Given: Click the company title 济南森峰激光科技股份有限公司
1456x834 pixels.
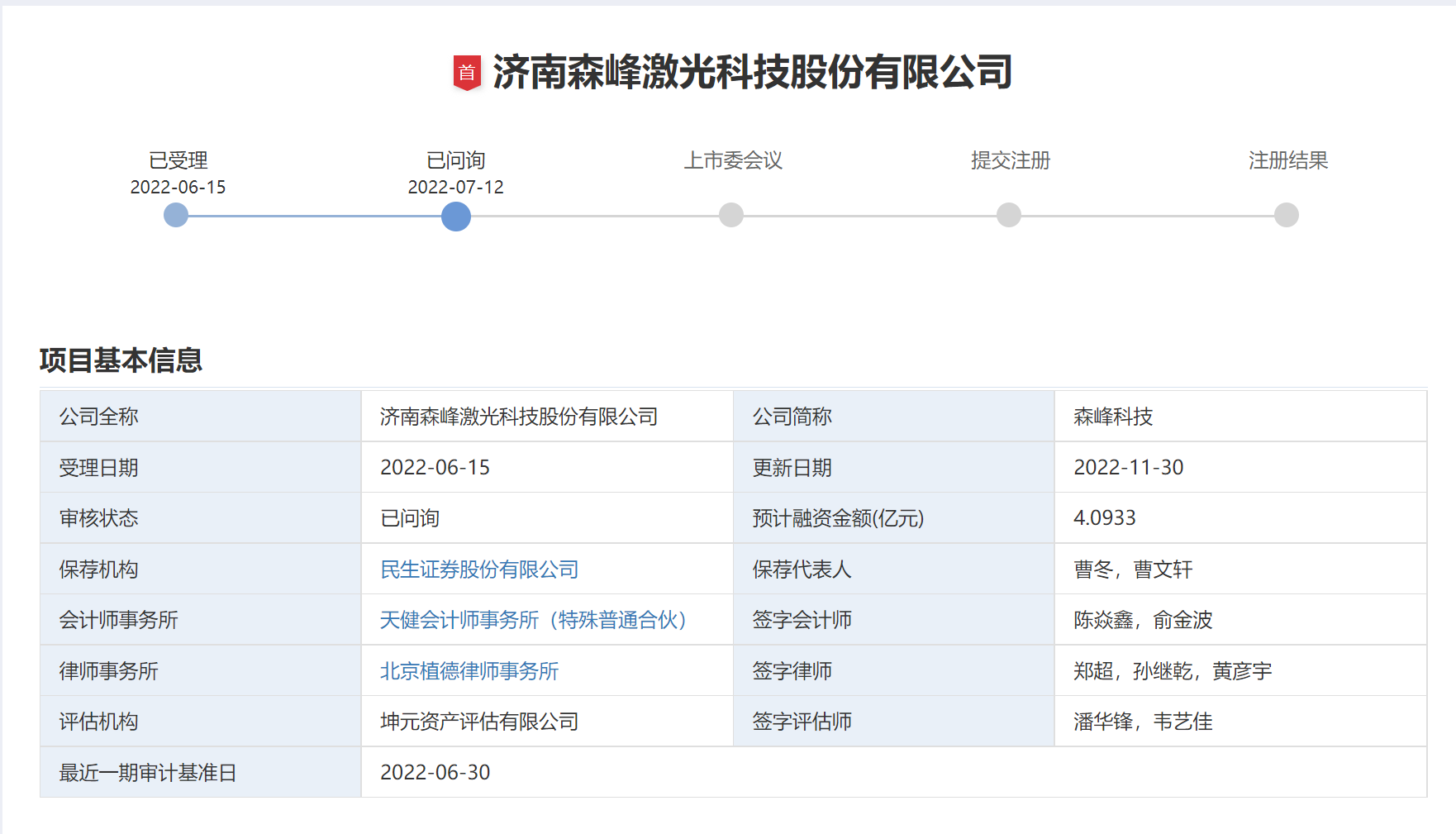Looking at the screenshot, I should [x=752, y=72].
